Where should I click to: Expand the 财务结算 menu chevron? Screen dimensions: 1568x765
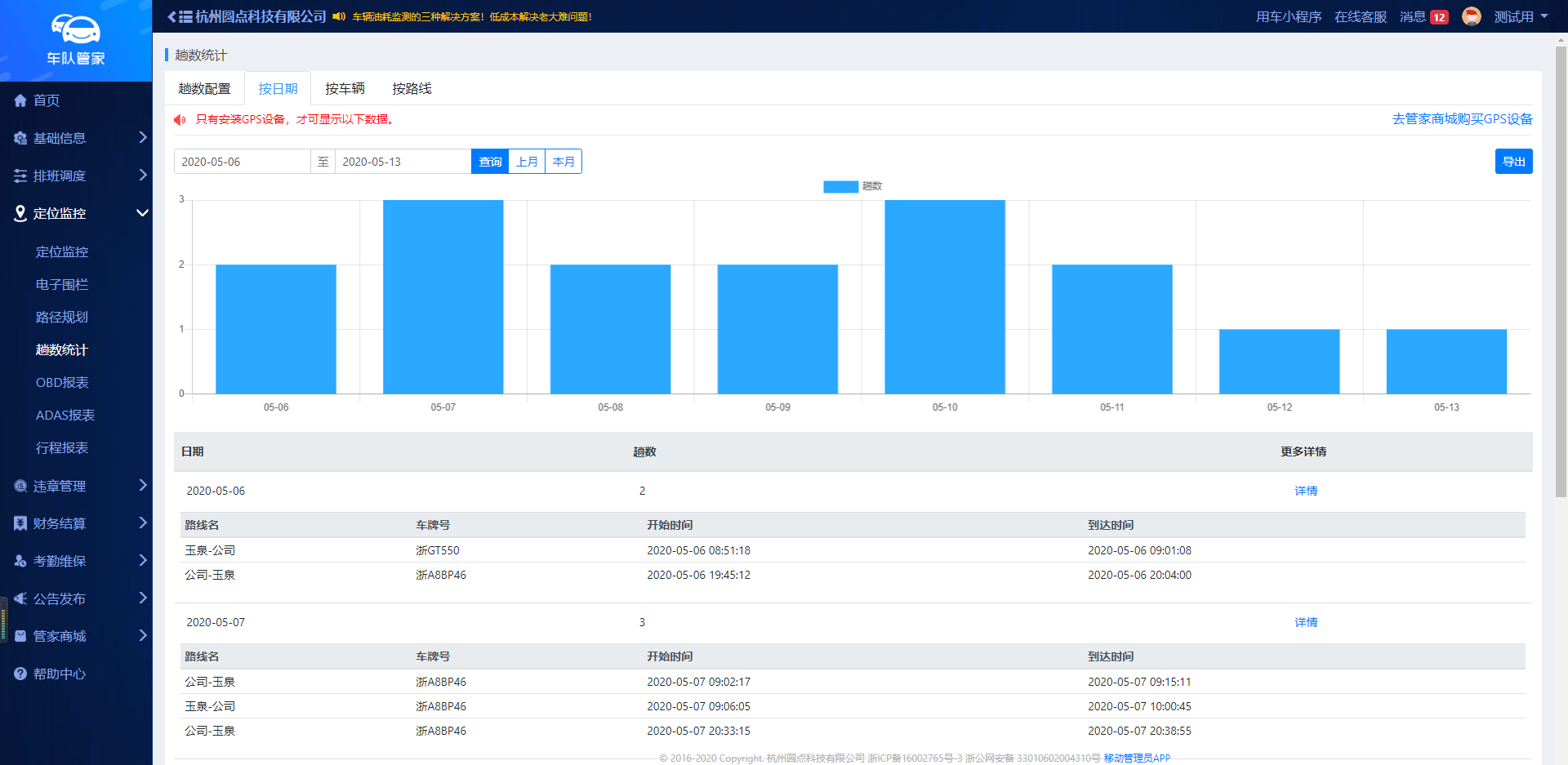click(143, 523)
